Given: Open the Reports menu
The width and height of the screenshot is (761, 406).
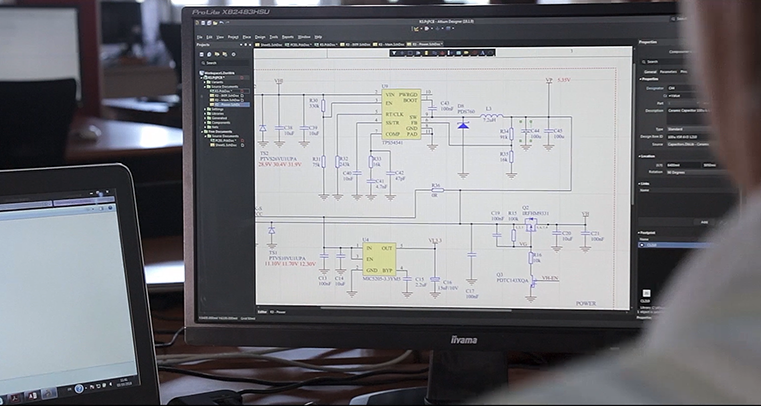Looking at the screenshot, I should [288, 37].
